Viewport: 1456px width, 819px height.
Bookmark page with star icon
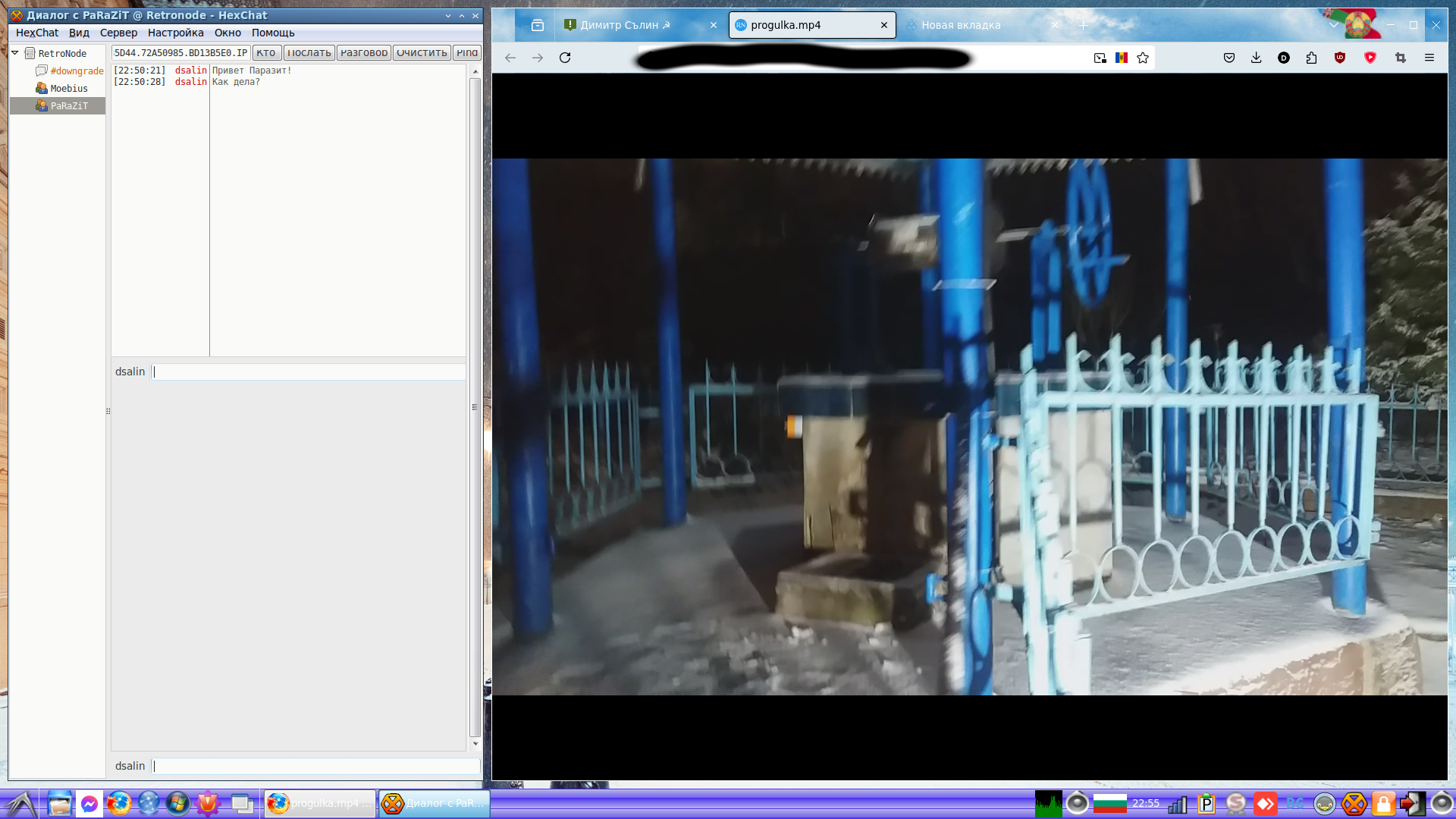[x=1143, y=58]
